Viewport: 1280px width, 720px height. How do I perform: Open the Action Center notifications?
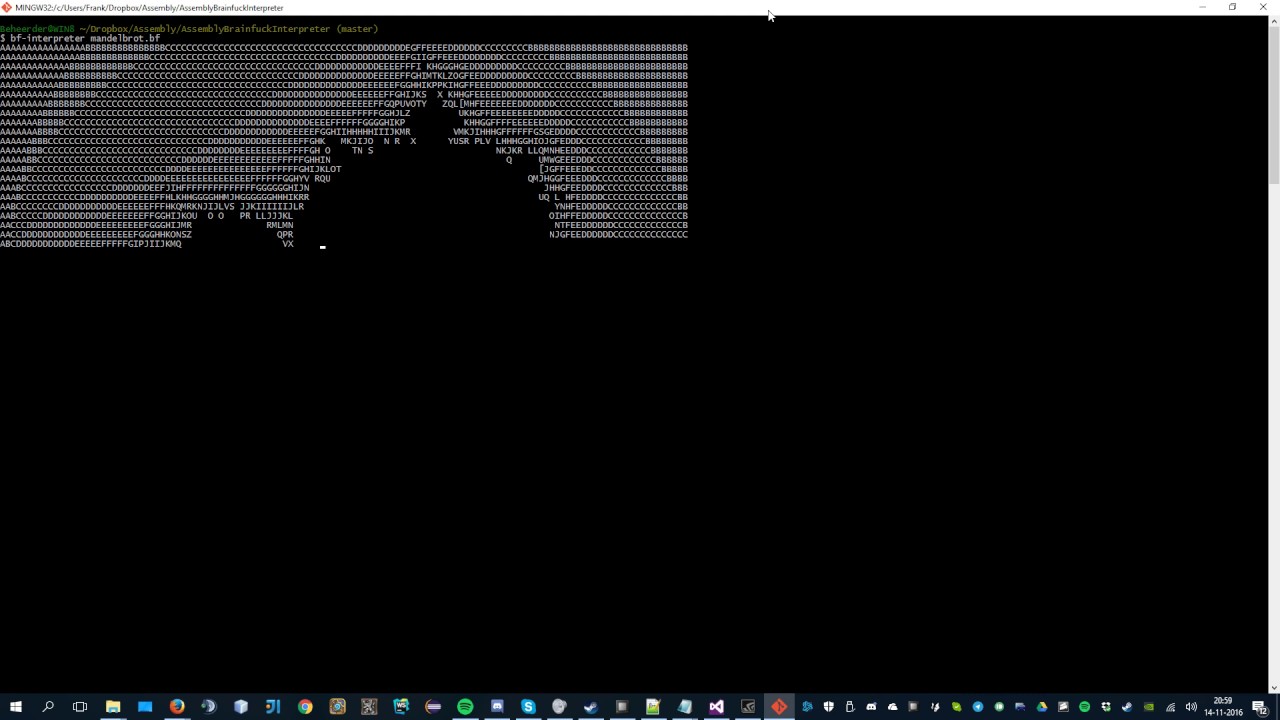tap(1260, 707)
